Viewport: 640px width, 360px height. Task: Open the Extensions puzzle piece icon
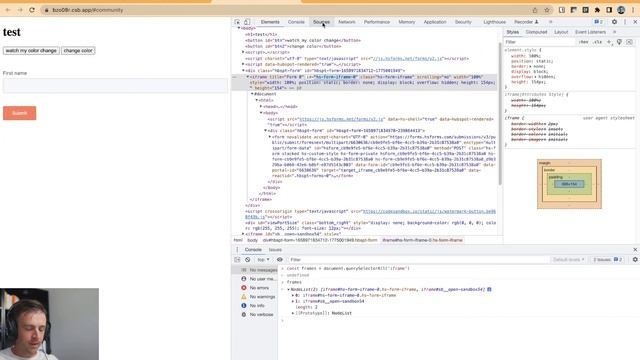tap(597, 10)
